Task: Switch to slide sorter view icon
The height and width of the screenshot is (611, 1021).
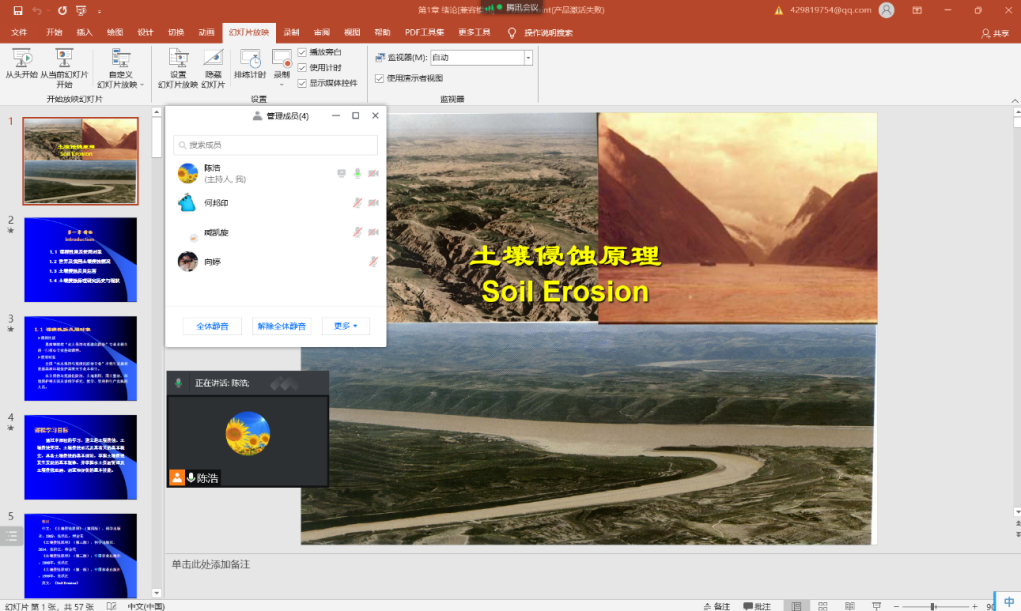Action: (x=821, y=606)
